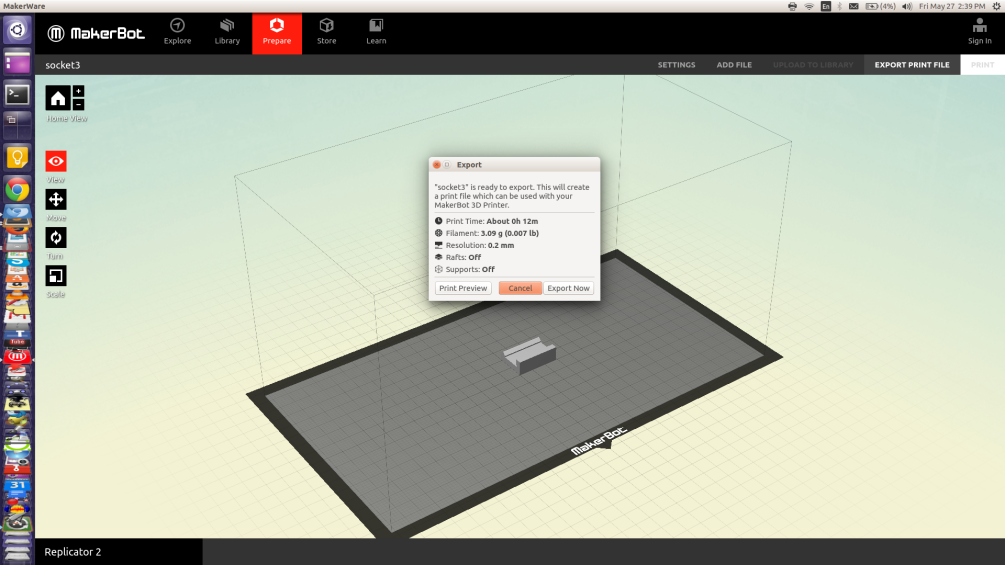This screenshot has height=565, width=1005.
Task: Select the Move tool
Action: coord(56,199)
